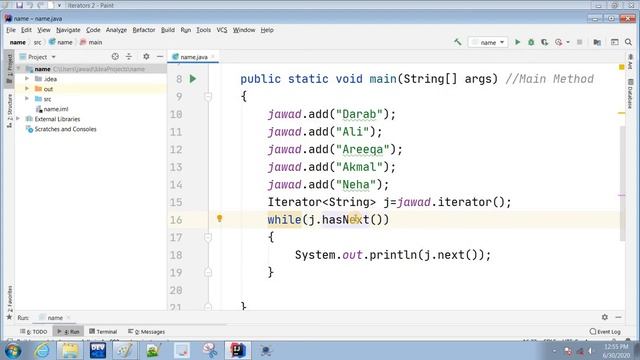Open the Project panel settings gear
Viewport: 640px width, 360px height.
pyautogui.click(x=146, y=57)
